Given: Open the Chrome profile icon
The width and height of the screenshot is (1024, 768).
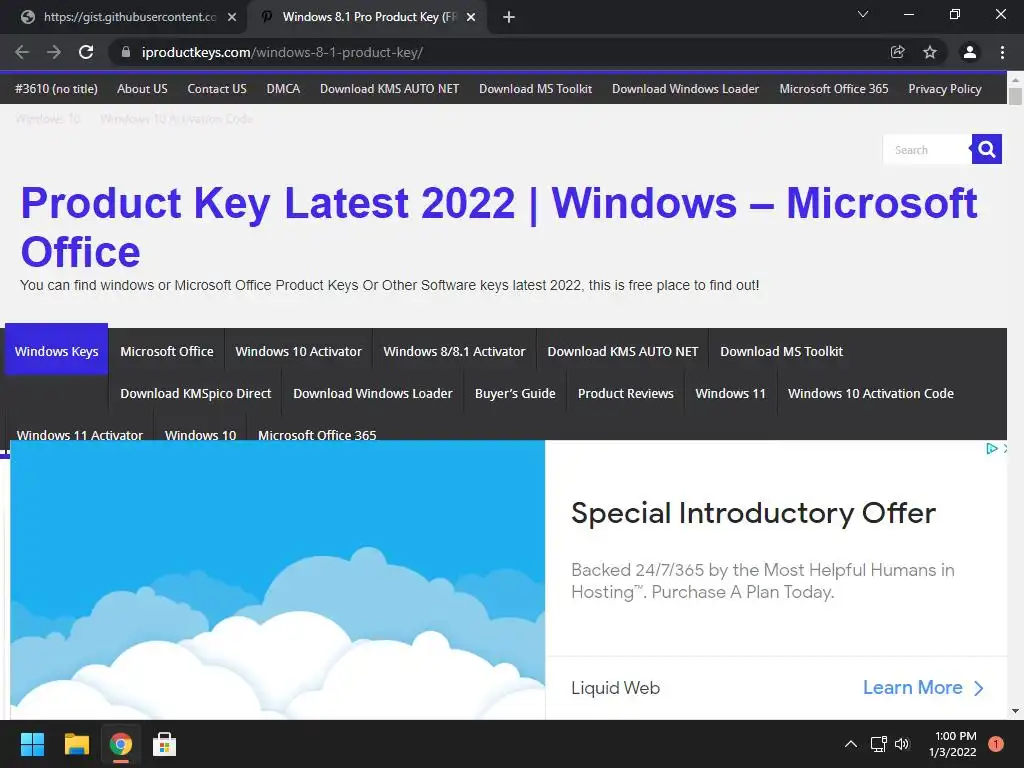Looking at the screenshot, I should [970, 52].
